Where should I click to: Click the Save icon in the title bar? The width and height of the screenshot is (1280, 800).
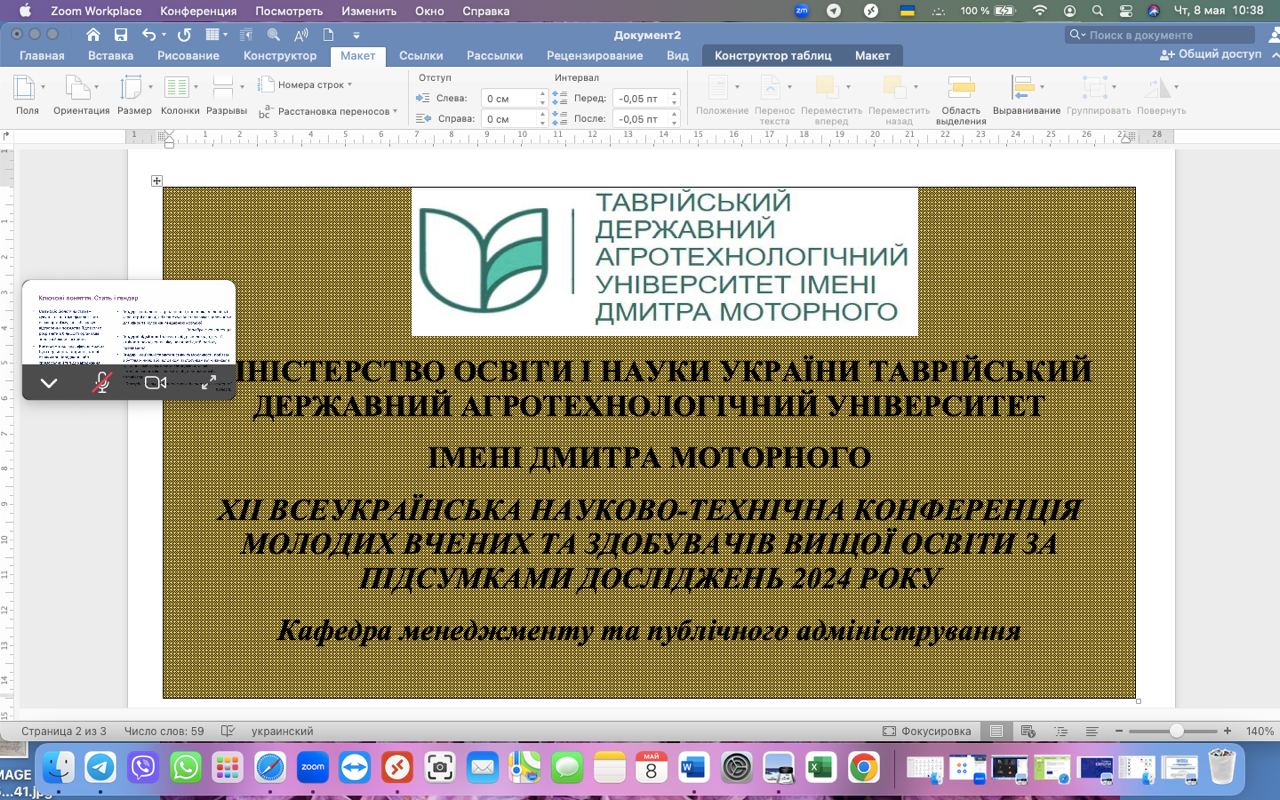point(121,35)
